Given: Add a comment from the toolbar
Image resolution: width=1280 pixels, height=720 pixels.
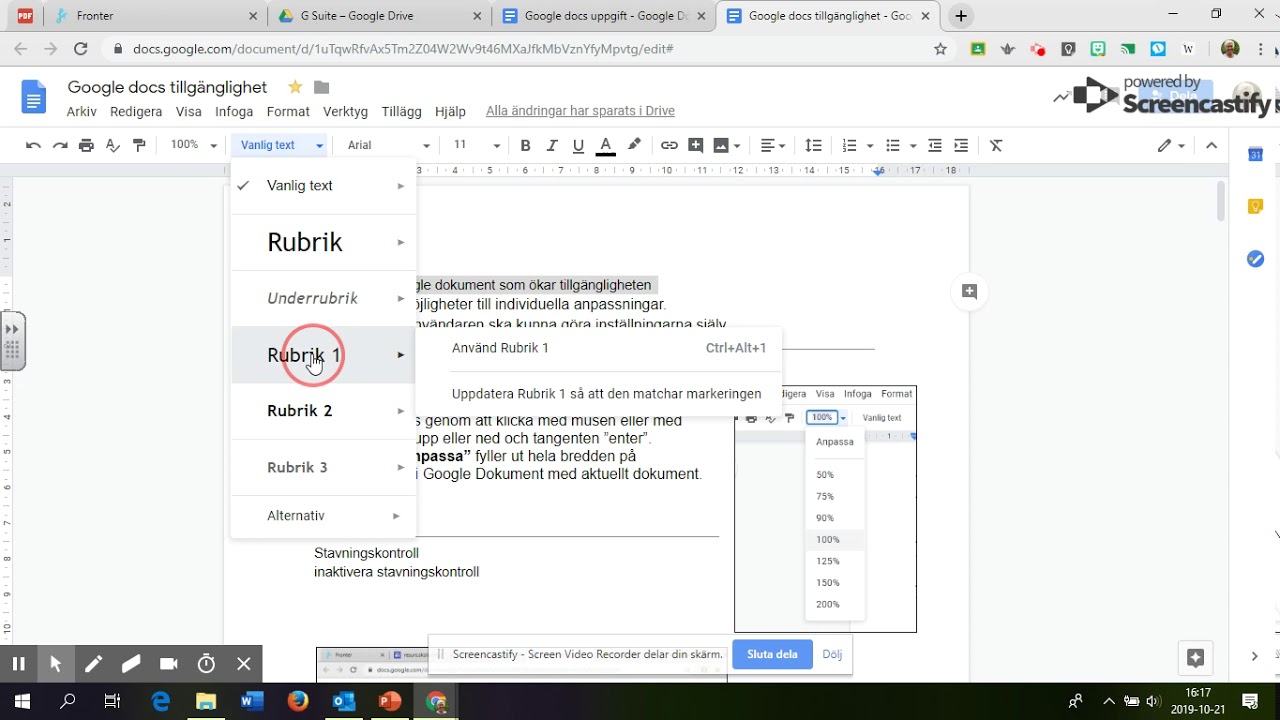Looking at the screenshot, I should [x=696, y=145].
